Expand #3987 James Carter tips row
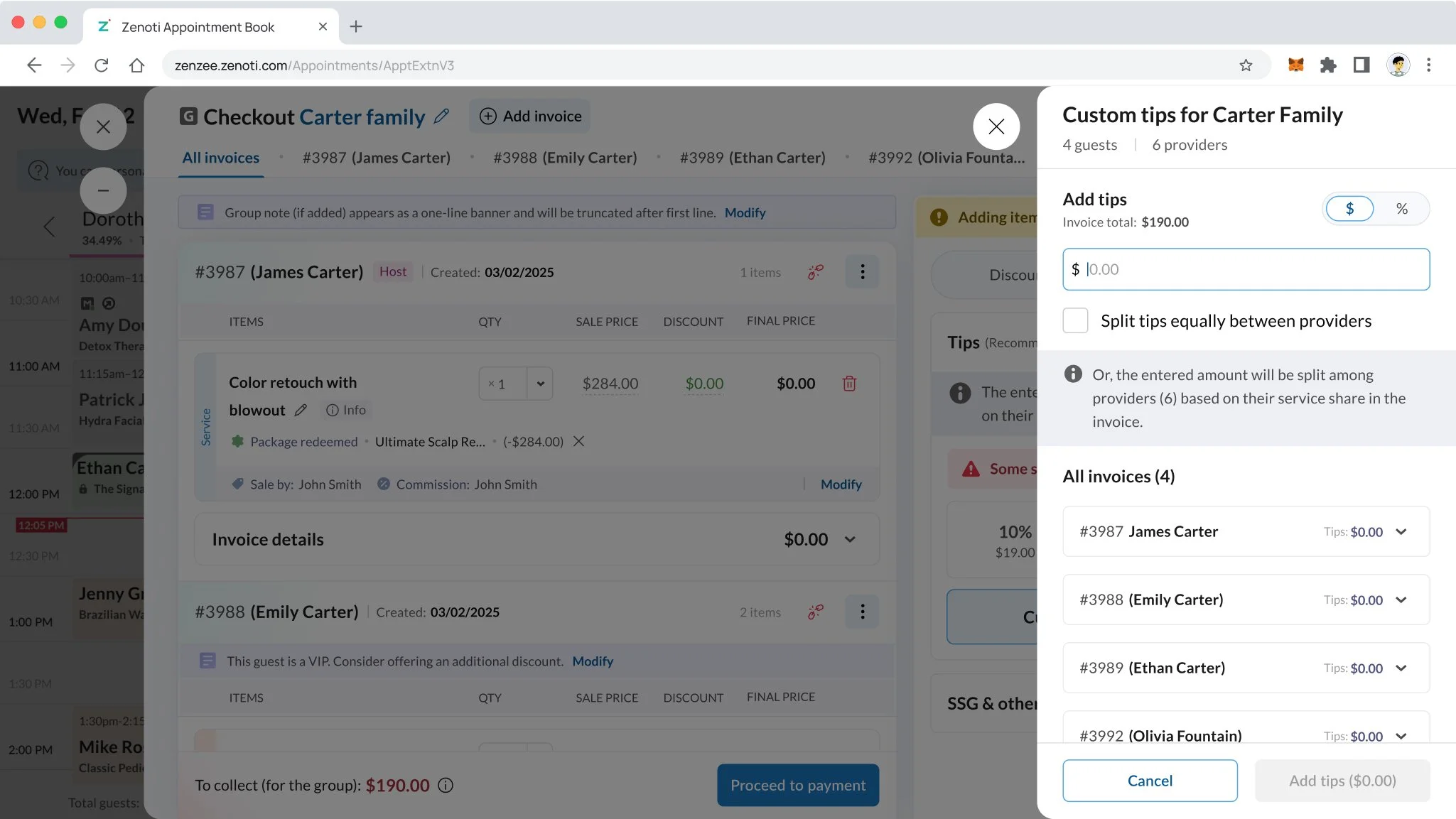The image size is (1456, 819). [x=1401, y=532]
